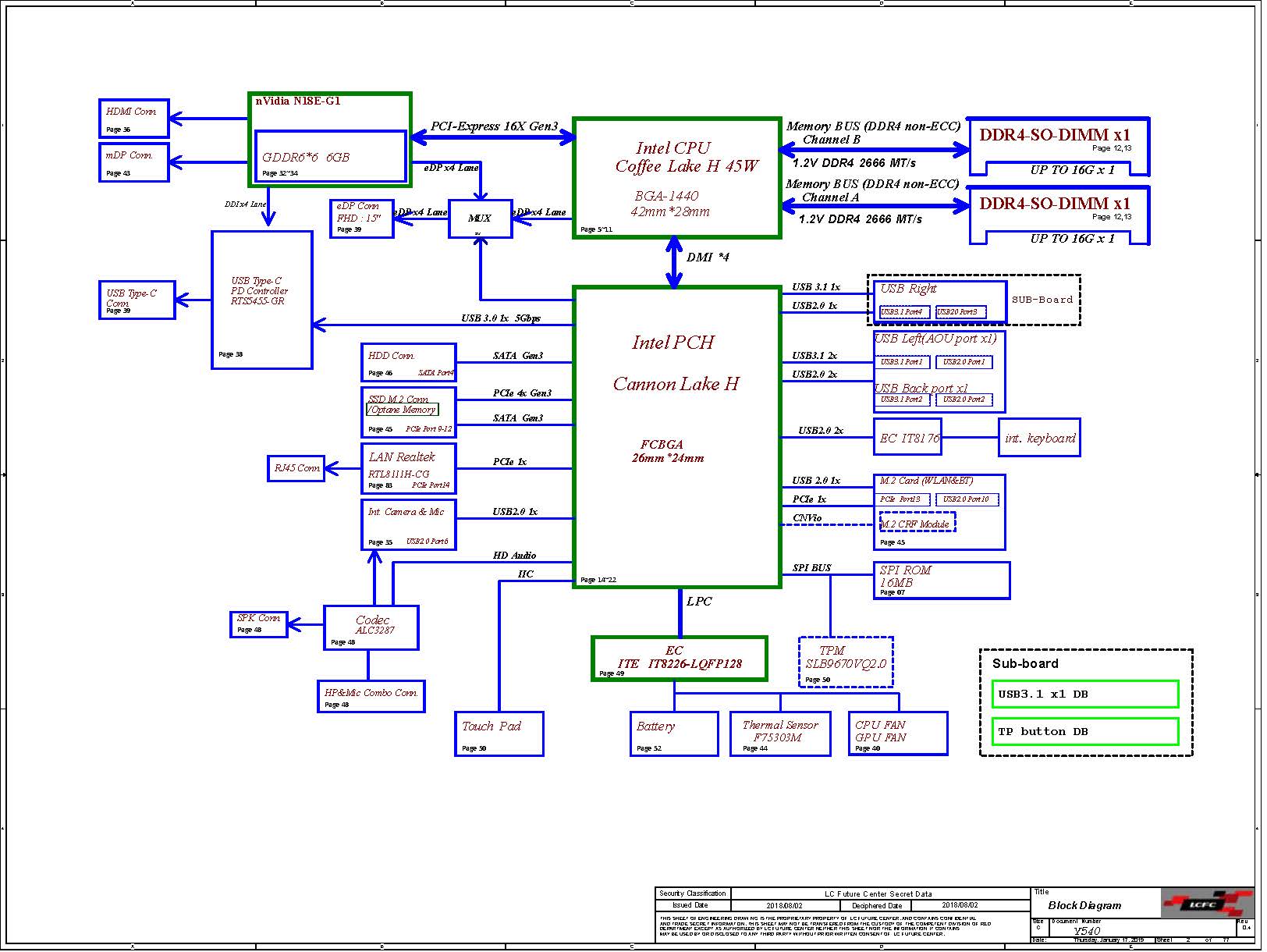The width and height of the screenshot is (1267, 952).
Task: Click the Block Diagram title text
Action: (x=1084, y=906)
